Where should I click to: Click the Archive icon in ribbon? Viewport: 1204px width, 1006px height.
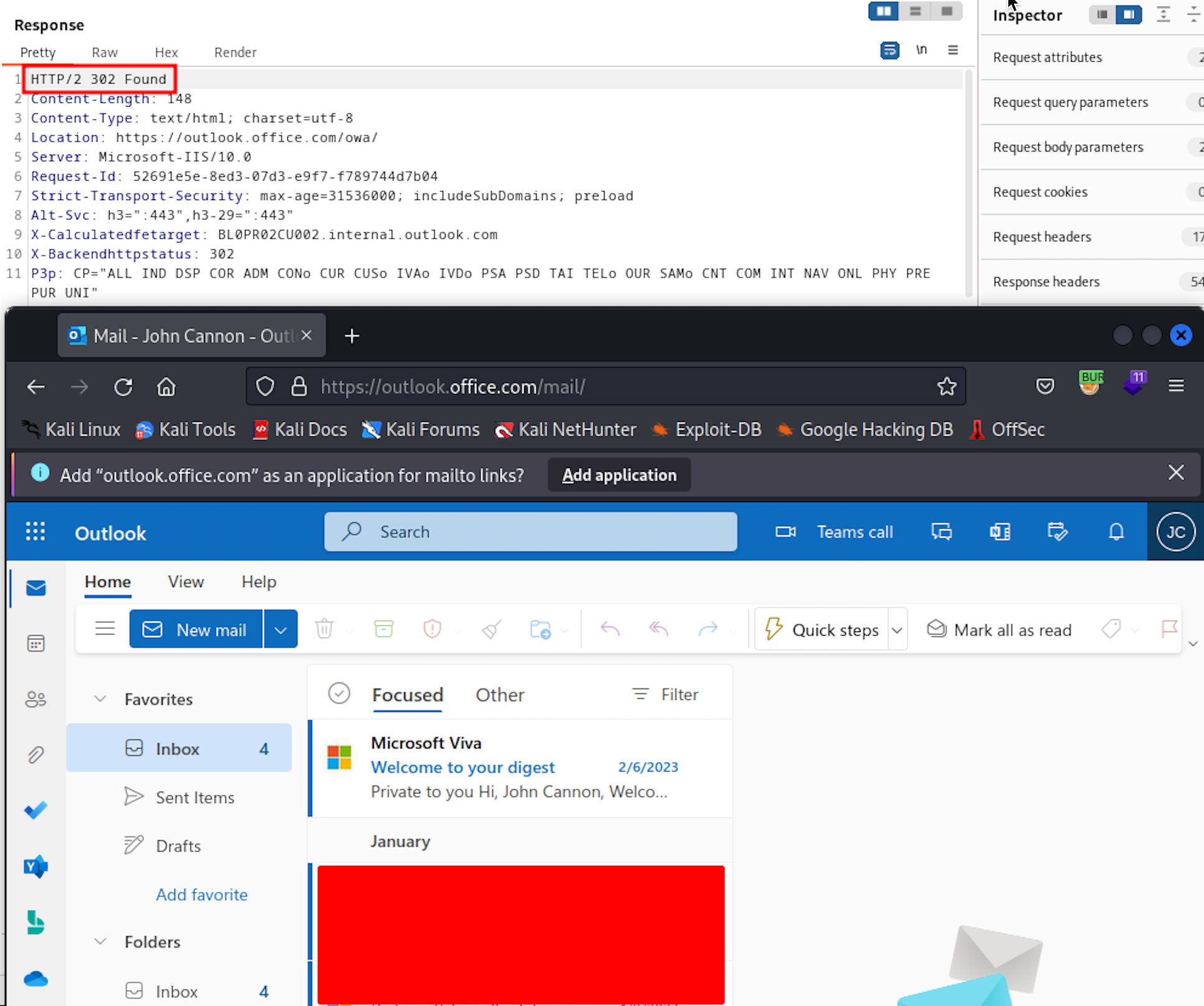(383, 628)
